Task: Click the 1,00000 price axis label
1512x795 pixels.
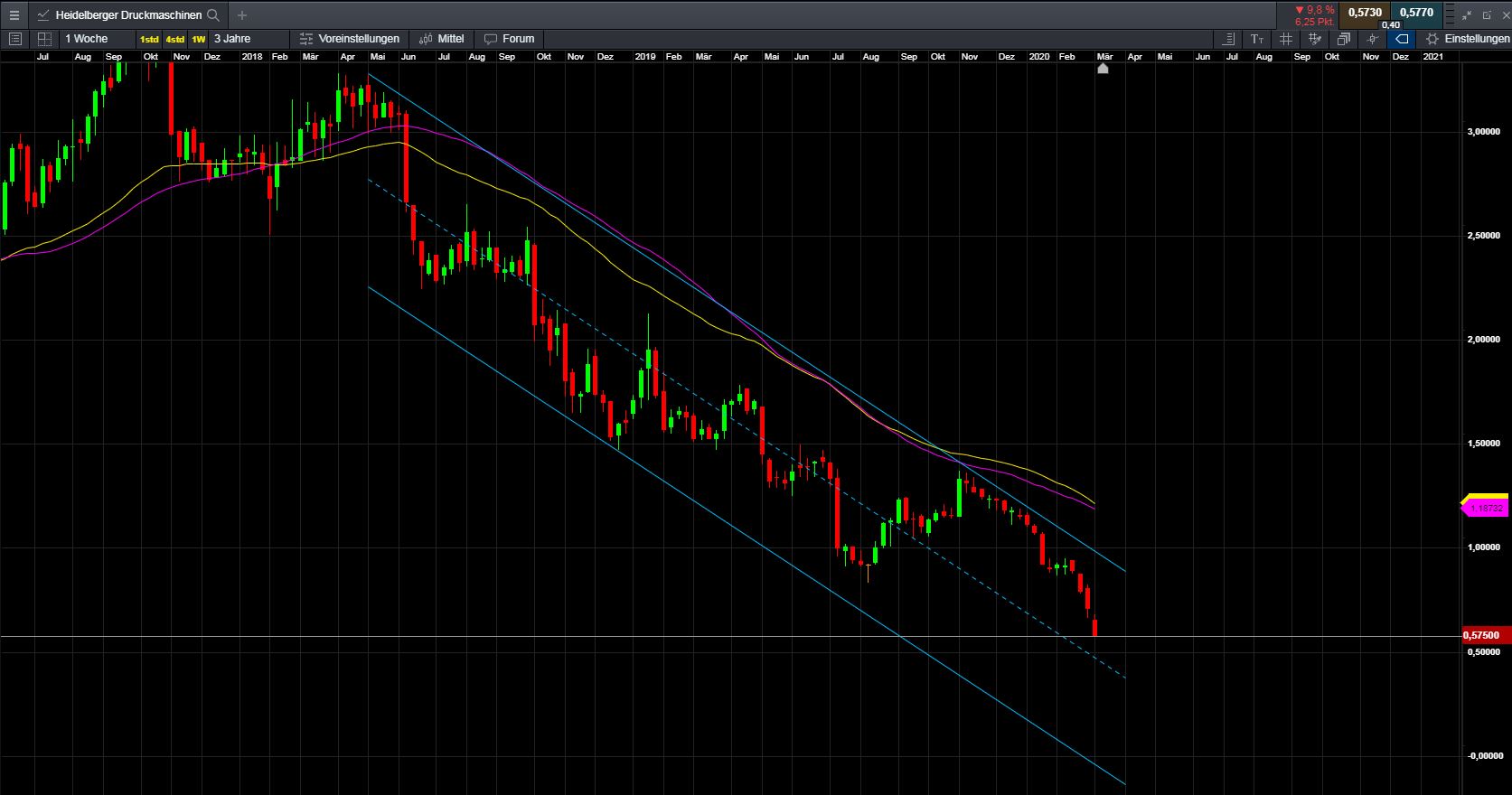Action: 1482,547
